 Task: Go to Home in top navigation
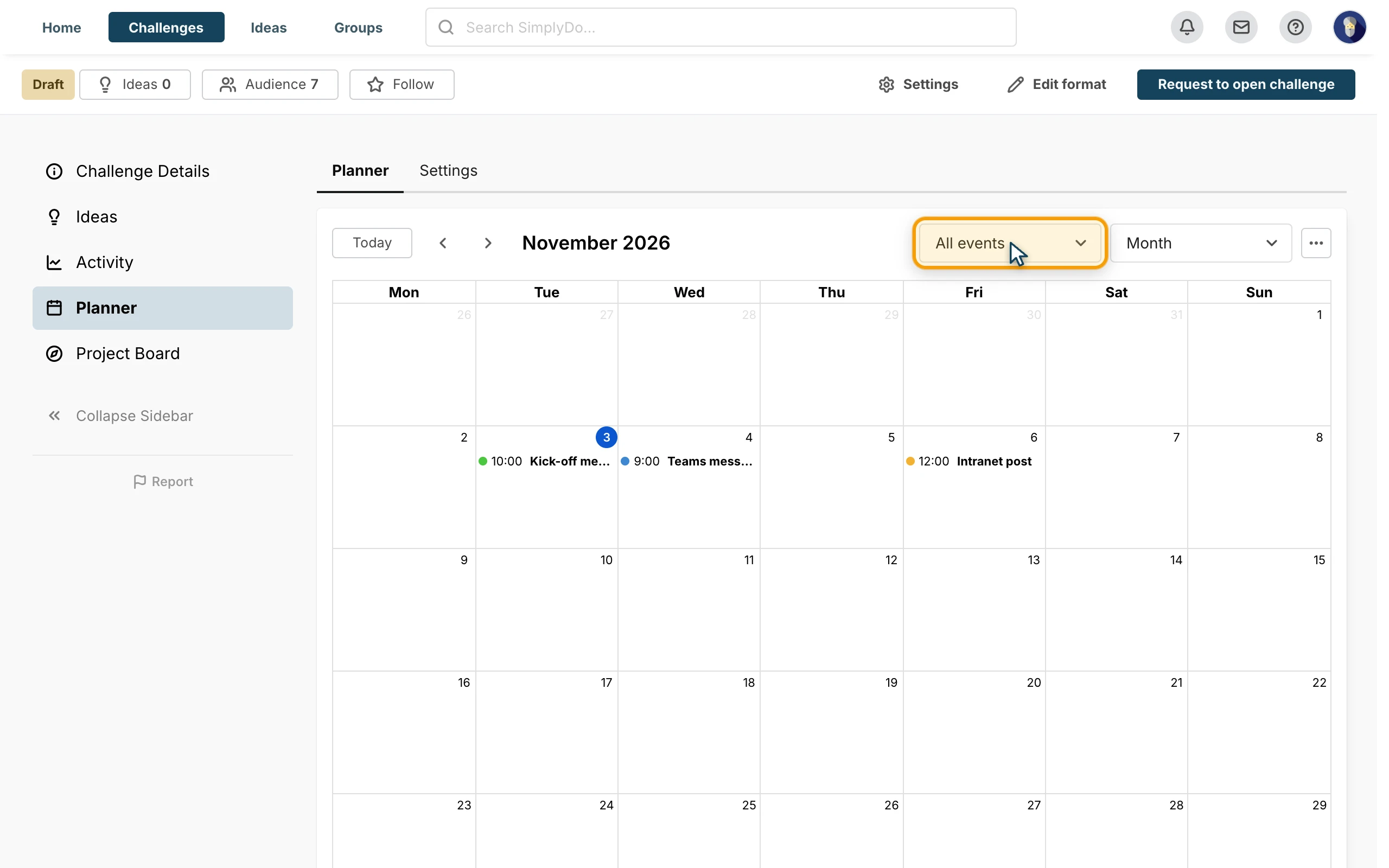pos(61,27)
